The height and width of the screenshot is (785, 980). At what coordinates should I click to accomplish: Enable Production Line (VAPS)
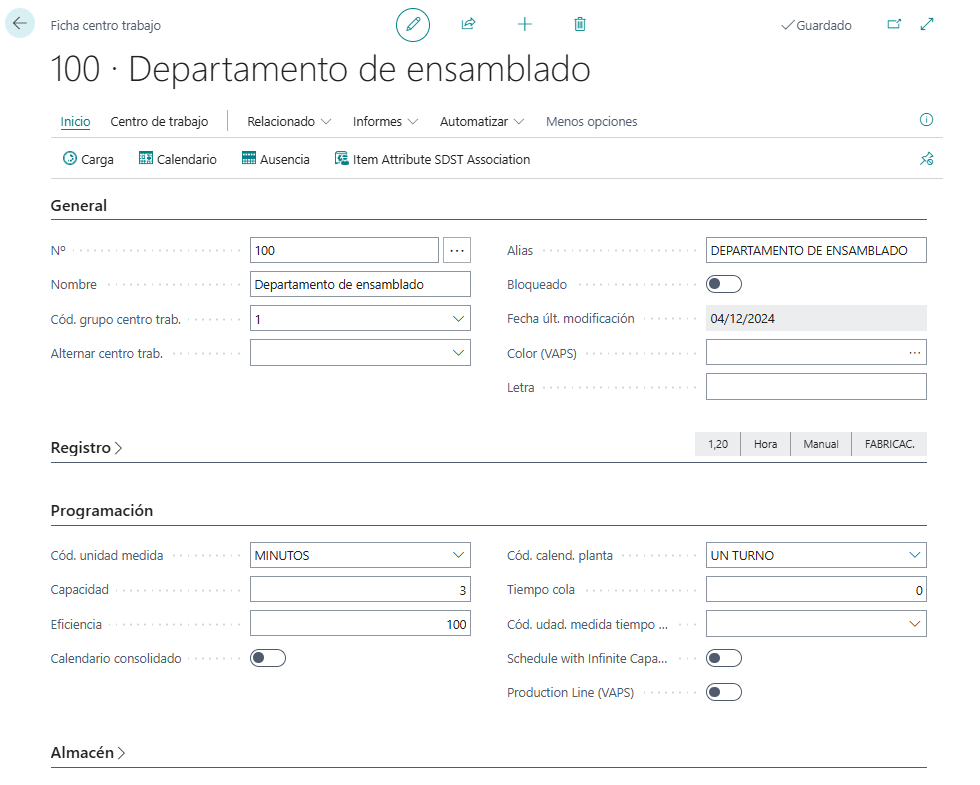[x=724, y=691]
